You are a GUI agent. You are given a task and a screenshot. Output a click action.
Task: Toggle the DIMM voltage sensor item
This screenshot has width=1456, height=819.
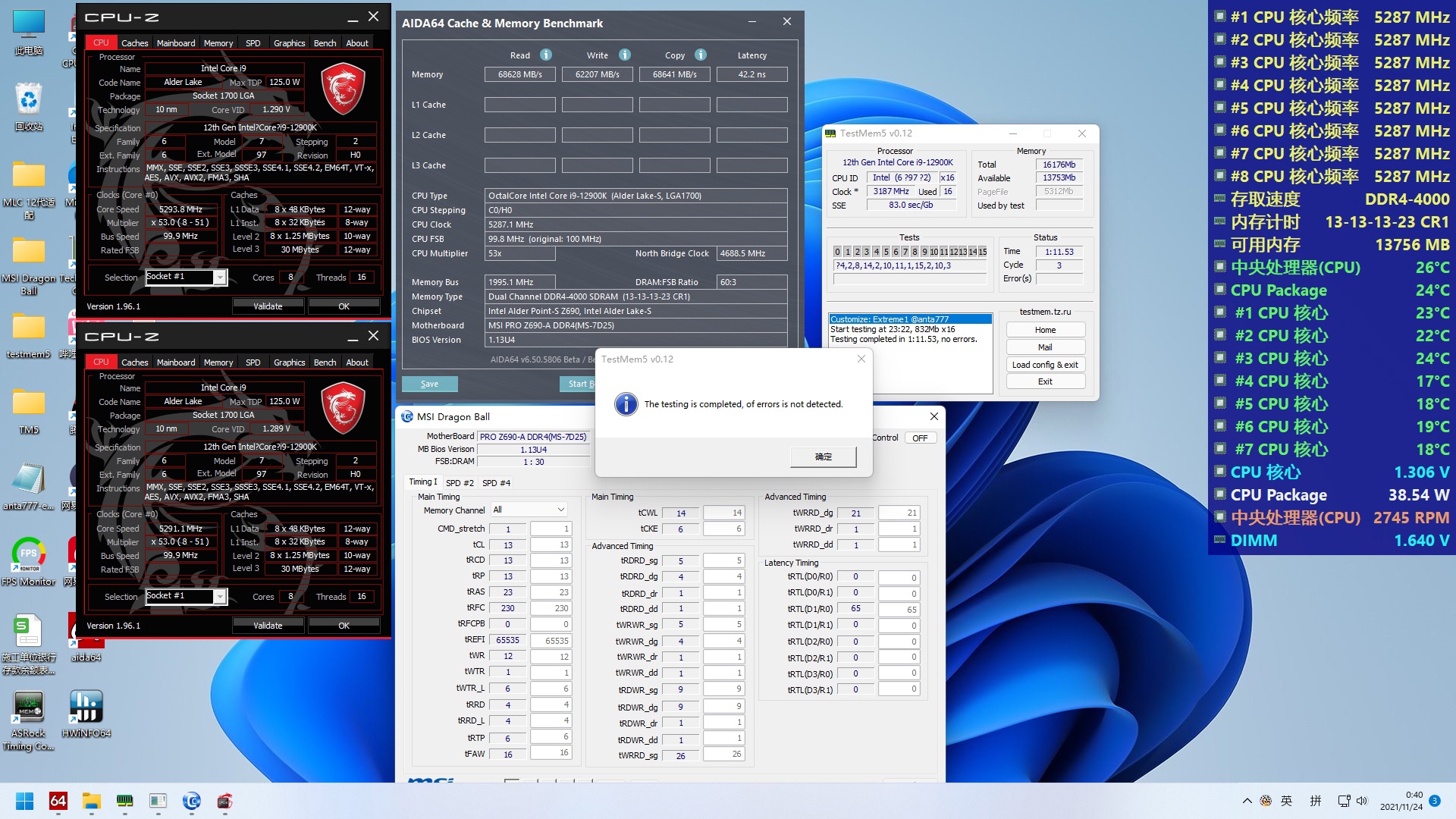point(1220,540)
